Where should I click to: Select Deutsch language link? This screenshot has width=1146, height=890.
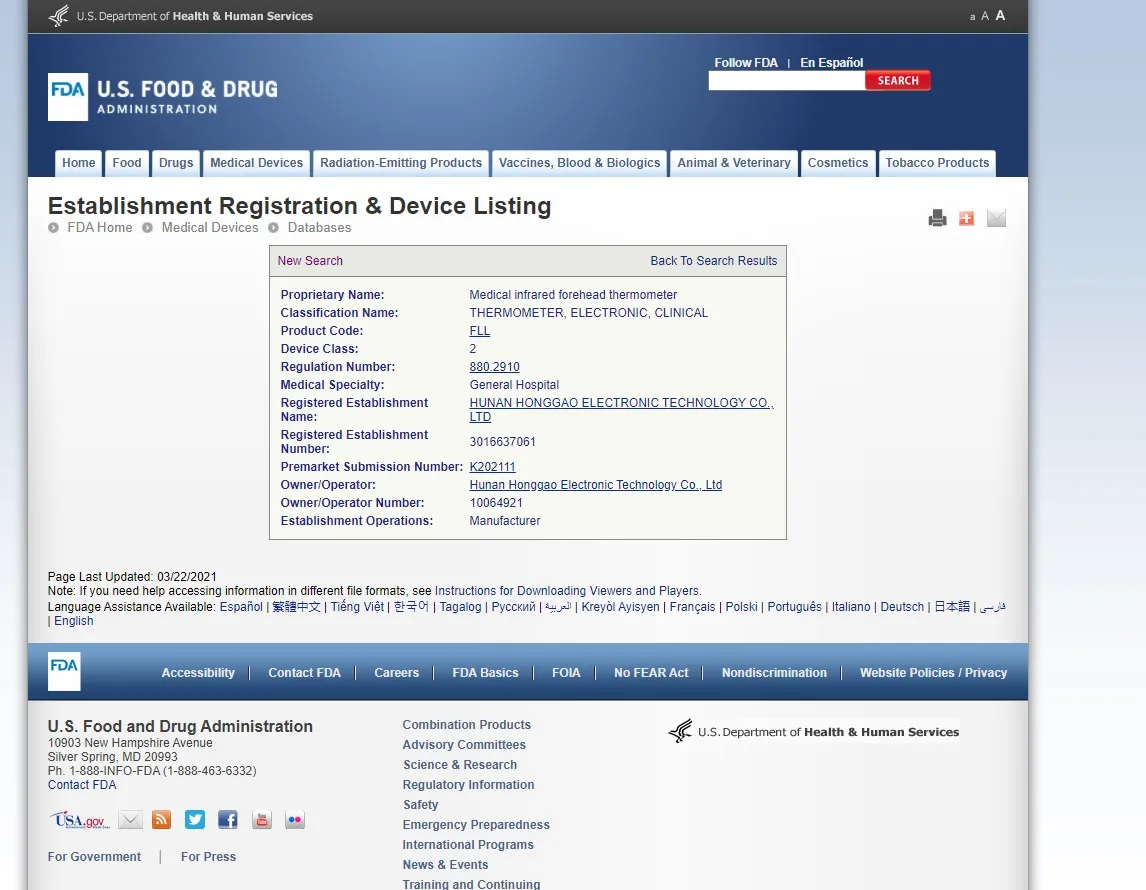click(x=902, y=607)
